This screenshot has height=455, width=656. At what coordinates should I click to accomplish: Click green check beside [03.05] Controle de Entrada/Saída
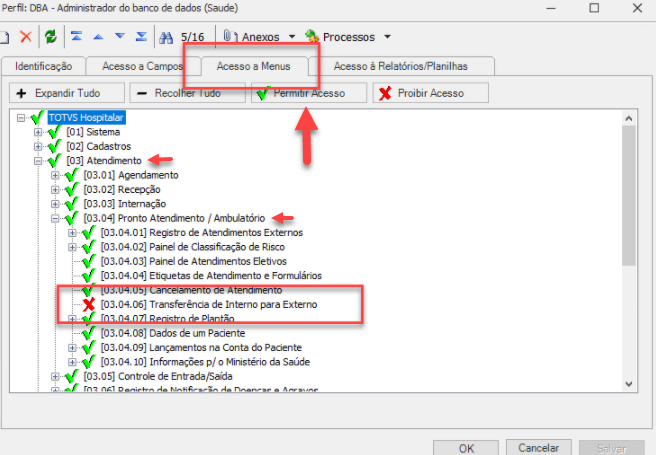point(72,376)
